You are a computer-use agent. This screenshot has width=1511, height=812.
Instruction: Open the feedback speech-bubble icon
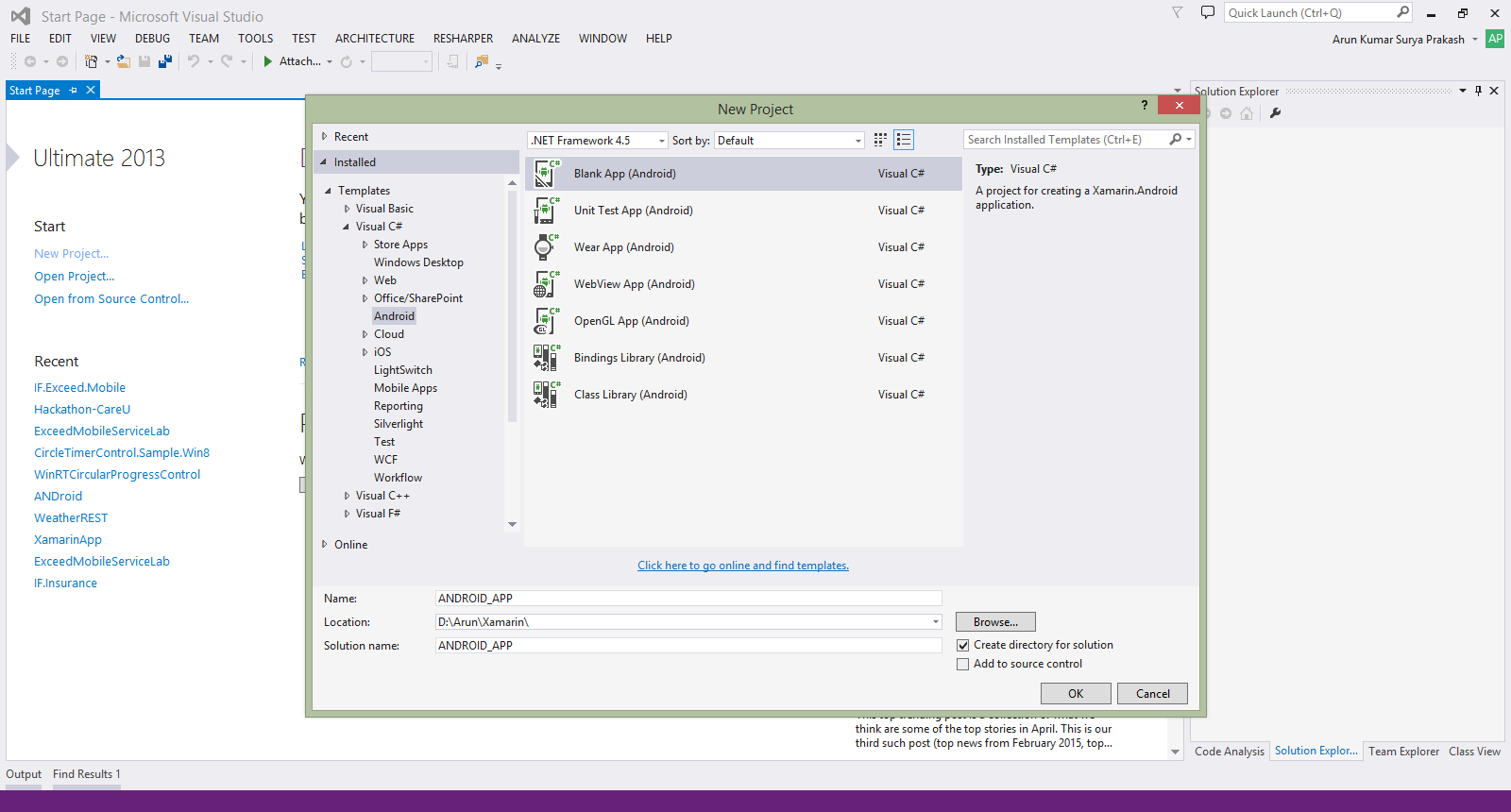(1207, 12)
